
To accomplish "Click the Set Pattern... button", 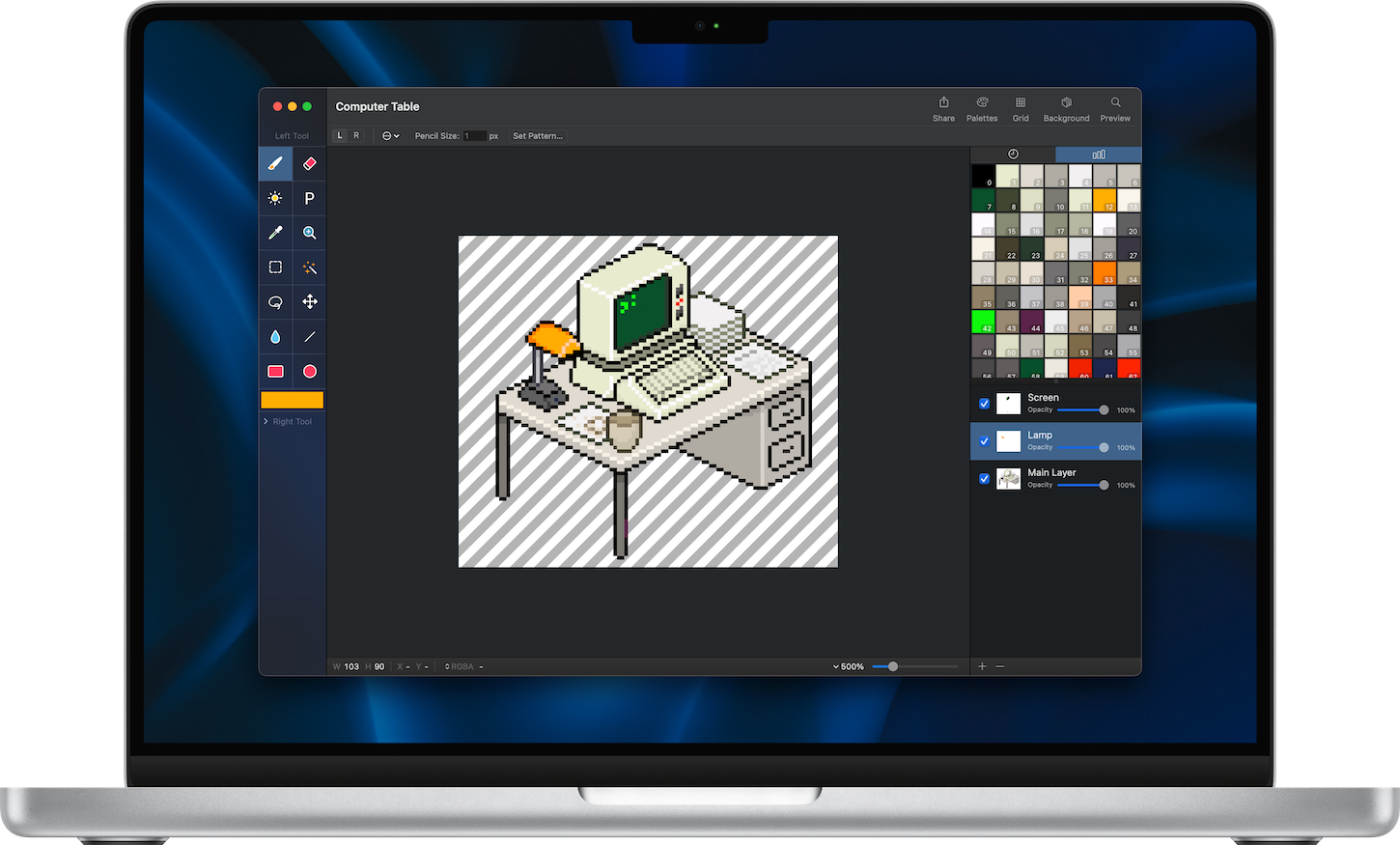I will 538,136.
